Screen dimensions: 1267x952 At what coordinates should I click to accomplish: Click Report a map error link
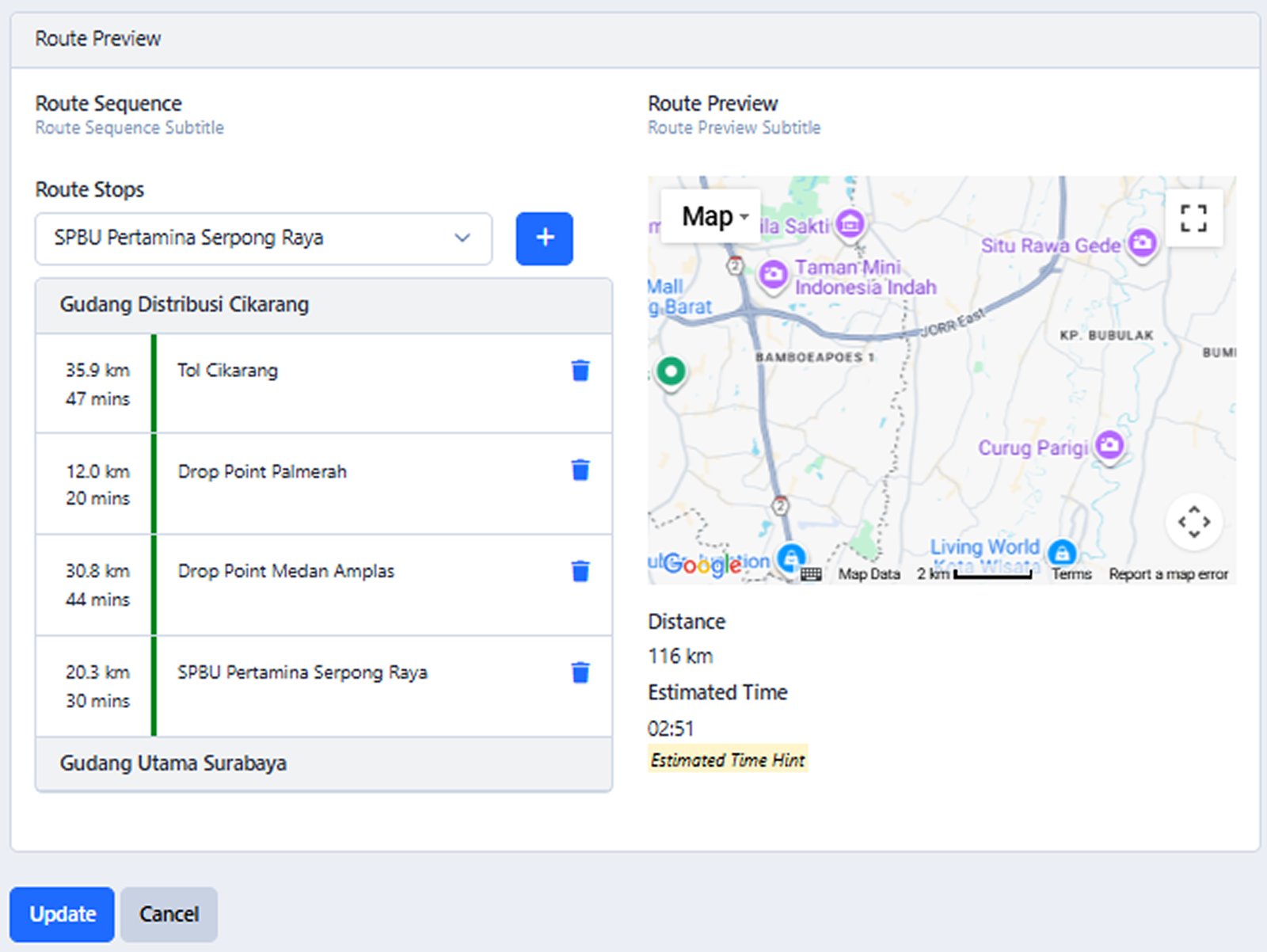tap(1168, 574)
